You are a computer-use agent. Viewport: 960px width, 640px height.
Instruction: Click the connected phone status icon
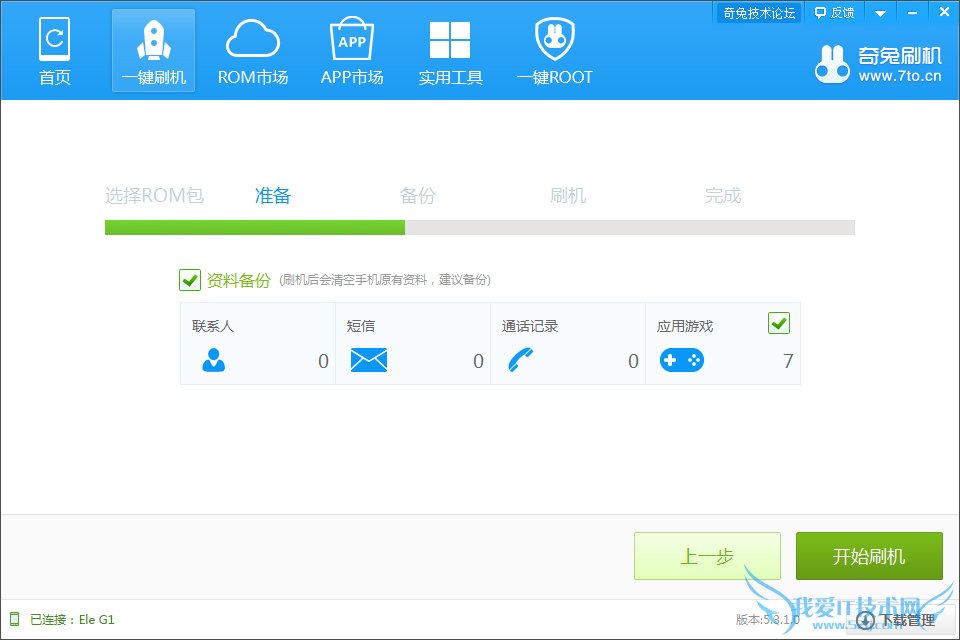[x=14, y=619]
